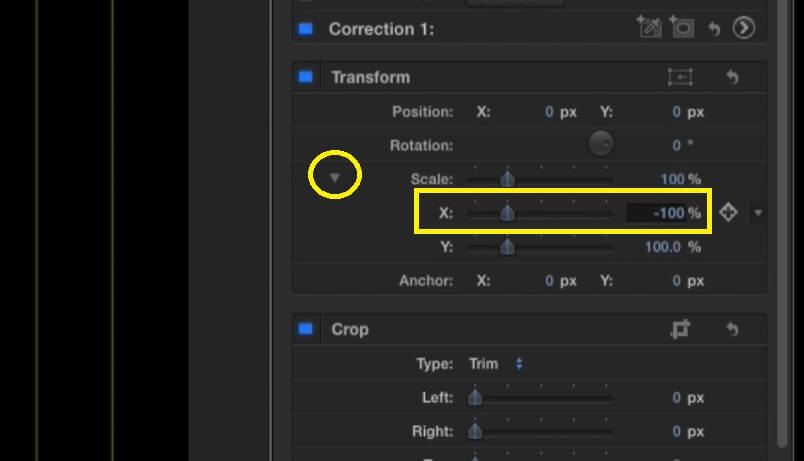Reset Correction 1 with the undo arrow

coord(714,28)
